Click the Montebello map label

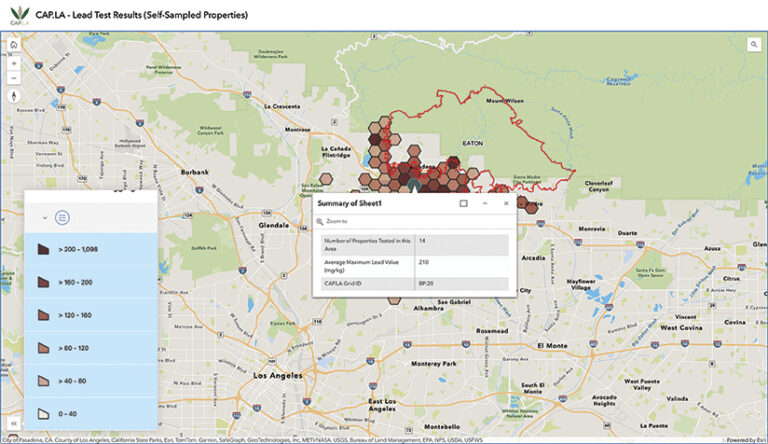tap(442, 427)
